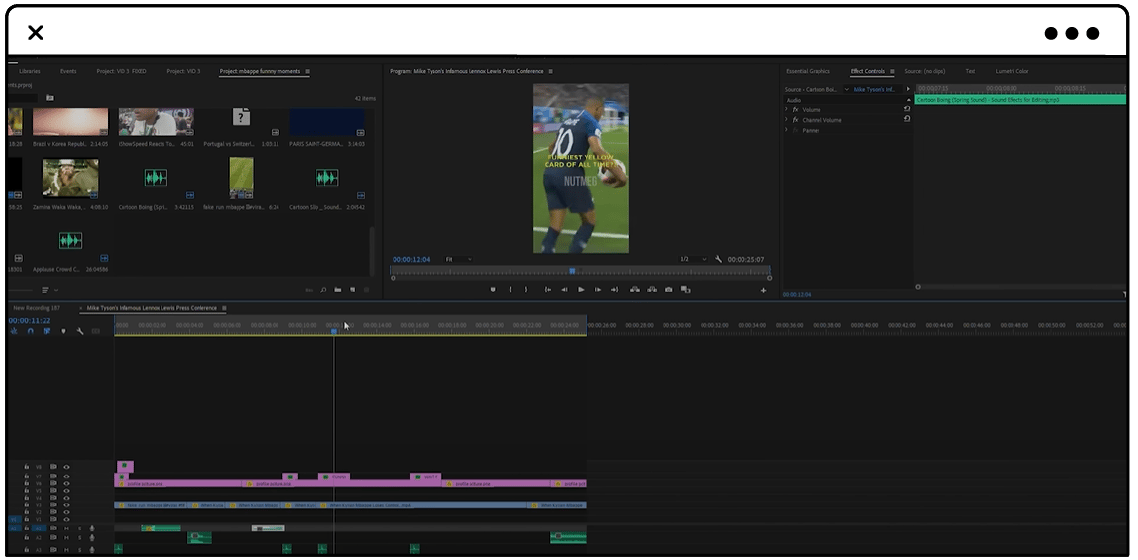Screen dimensions: 1138x560
Task: Expand the Volume effect properties
Action: tap(786, 110)
